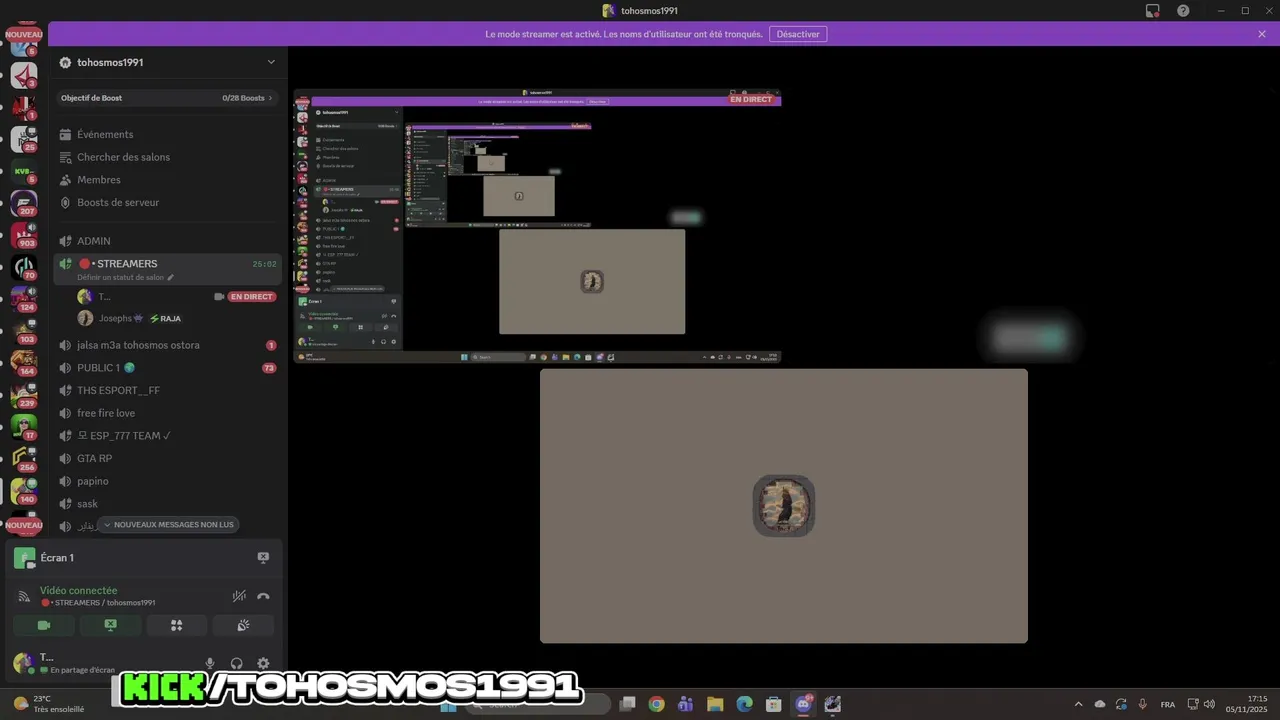Open the Activities launcher button

177,625
